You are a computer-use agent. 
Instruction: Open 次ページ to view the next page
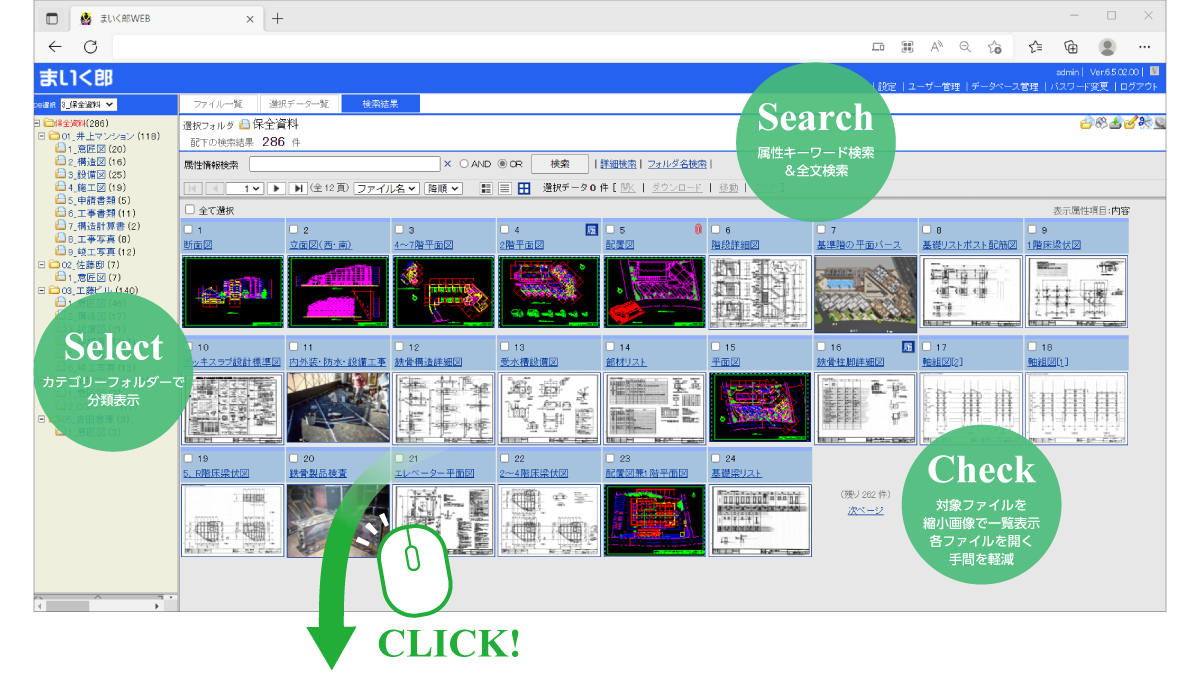865,508
